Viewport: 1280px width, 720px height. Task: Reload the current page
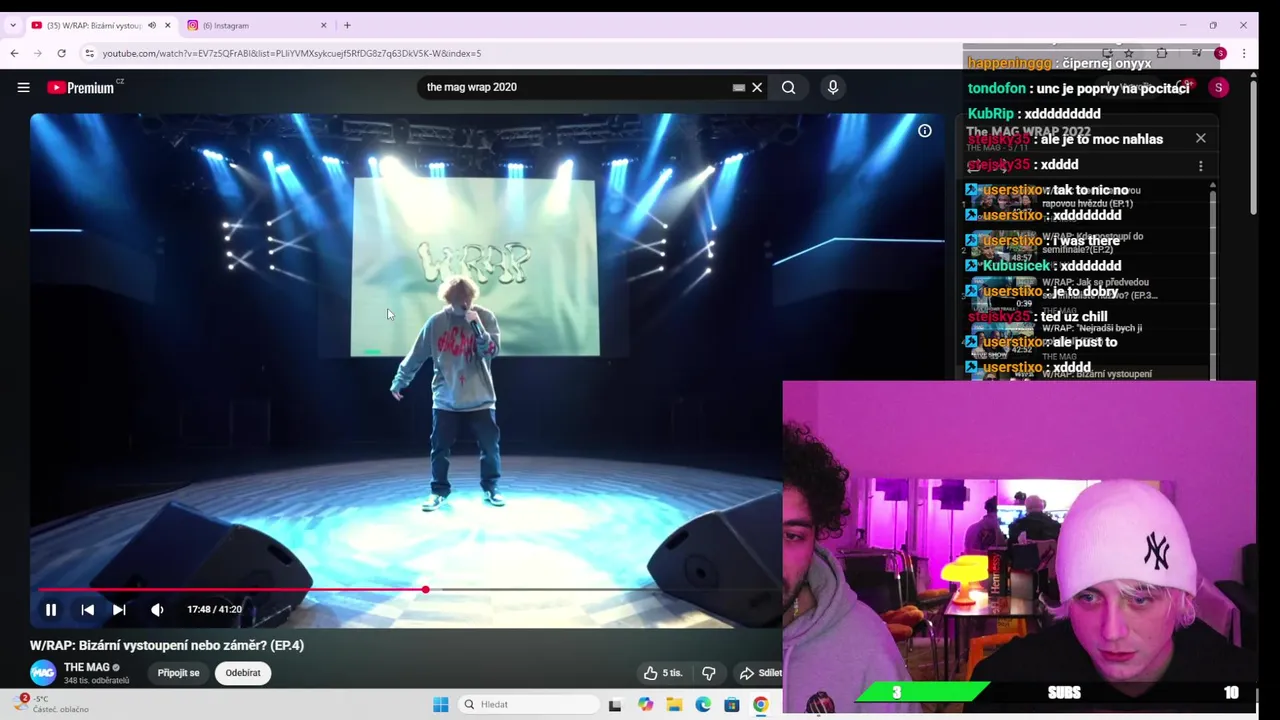(x=62, y=53)
